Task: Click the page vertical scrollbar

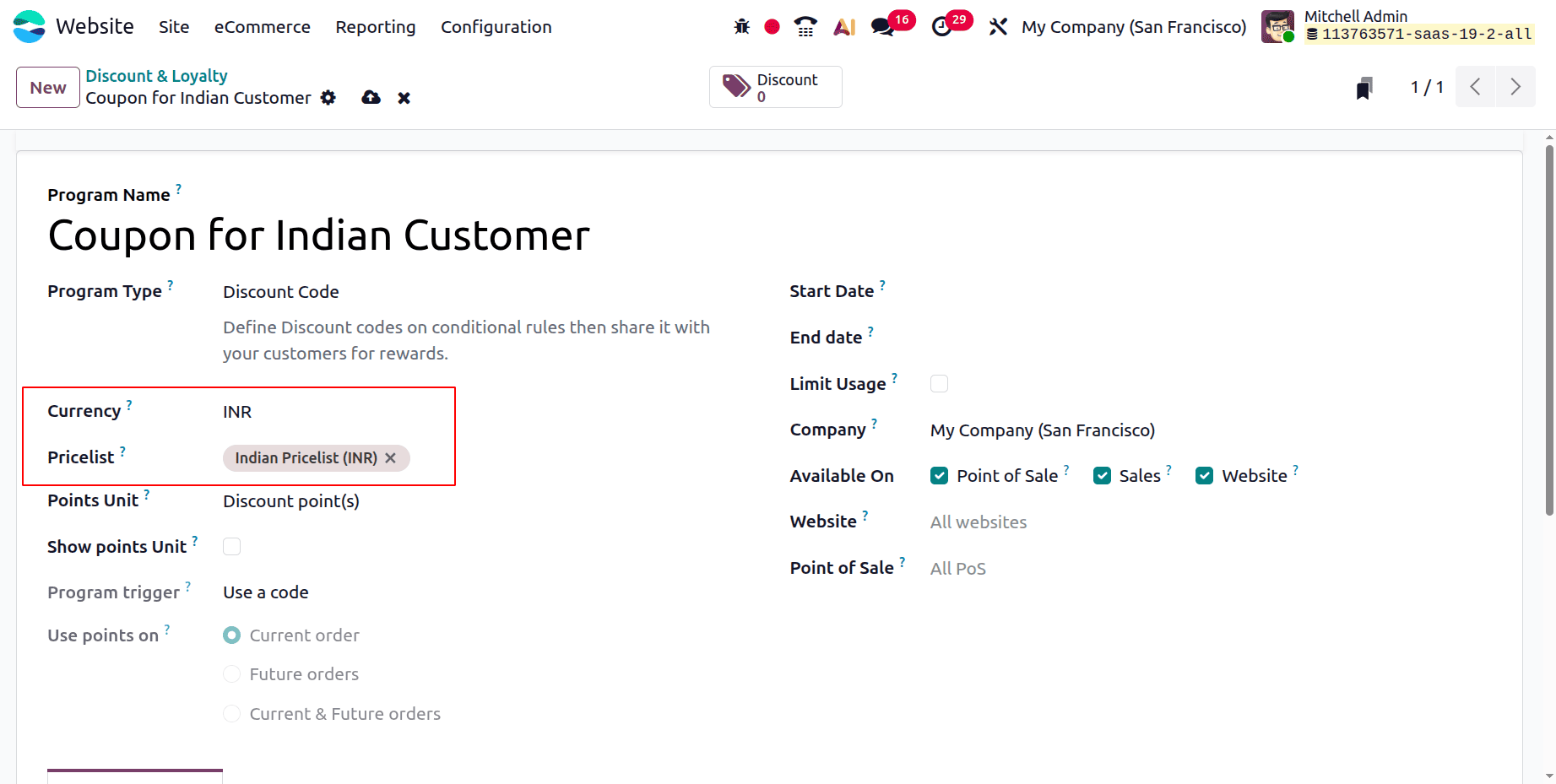Action: (x=1549, y=329)
